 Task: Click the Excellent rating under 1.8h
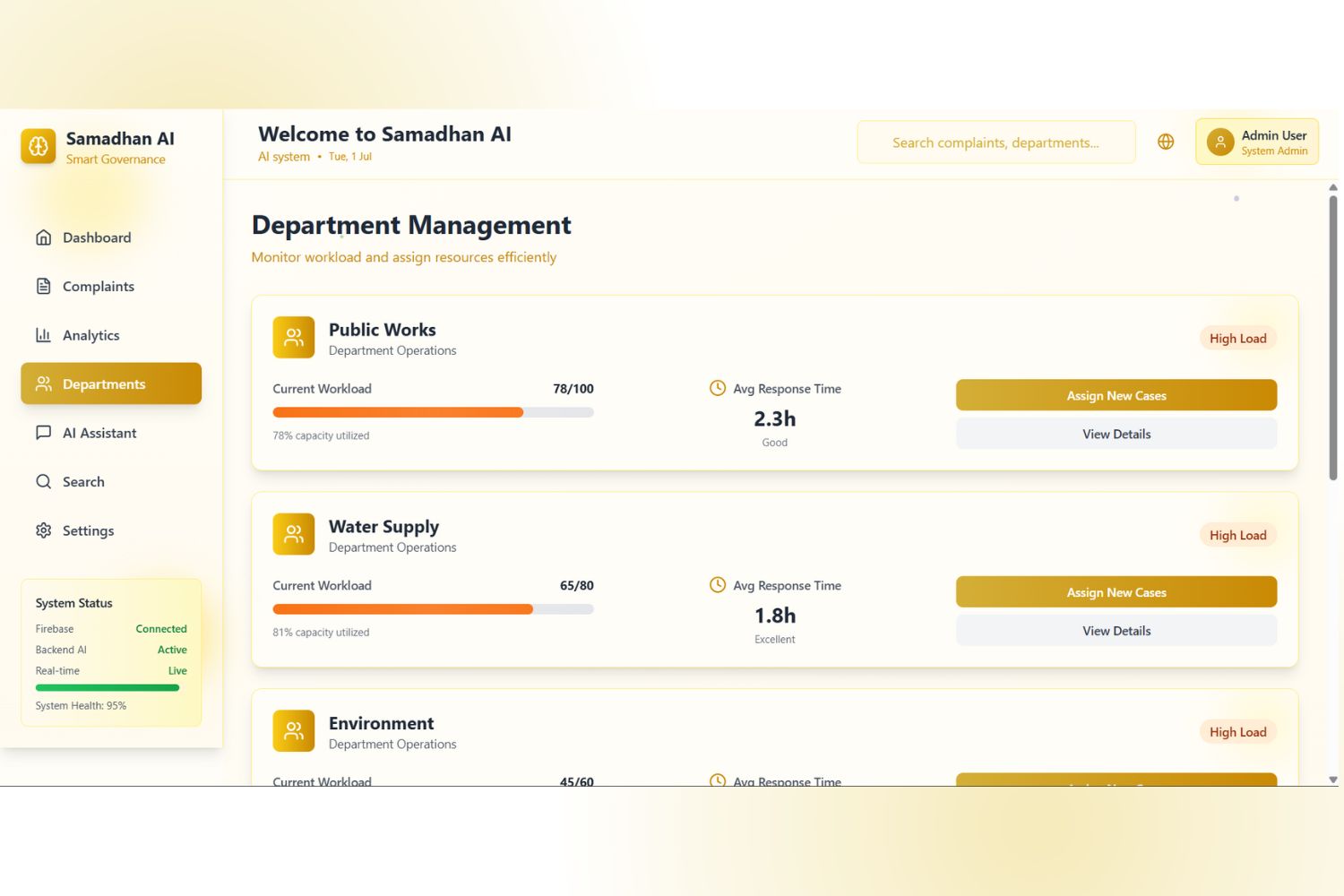click(x=775, y=640)
